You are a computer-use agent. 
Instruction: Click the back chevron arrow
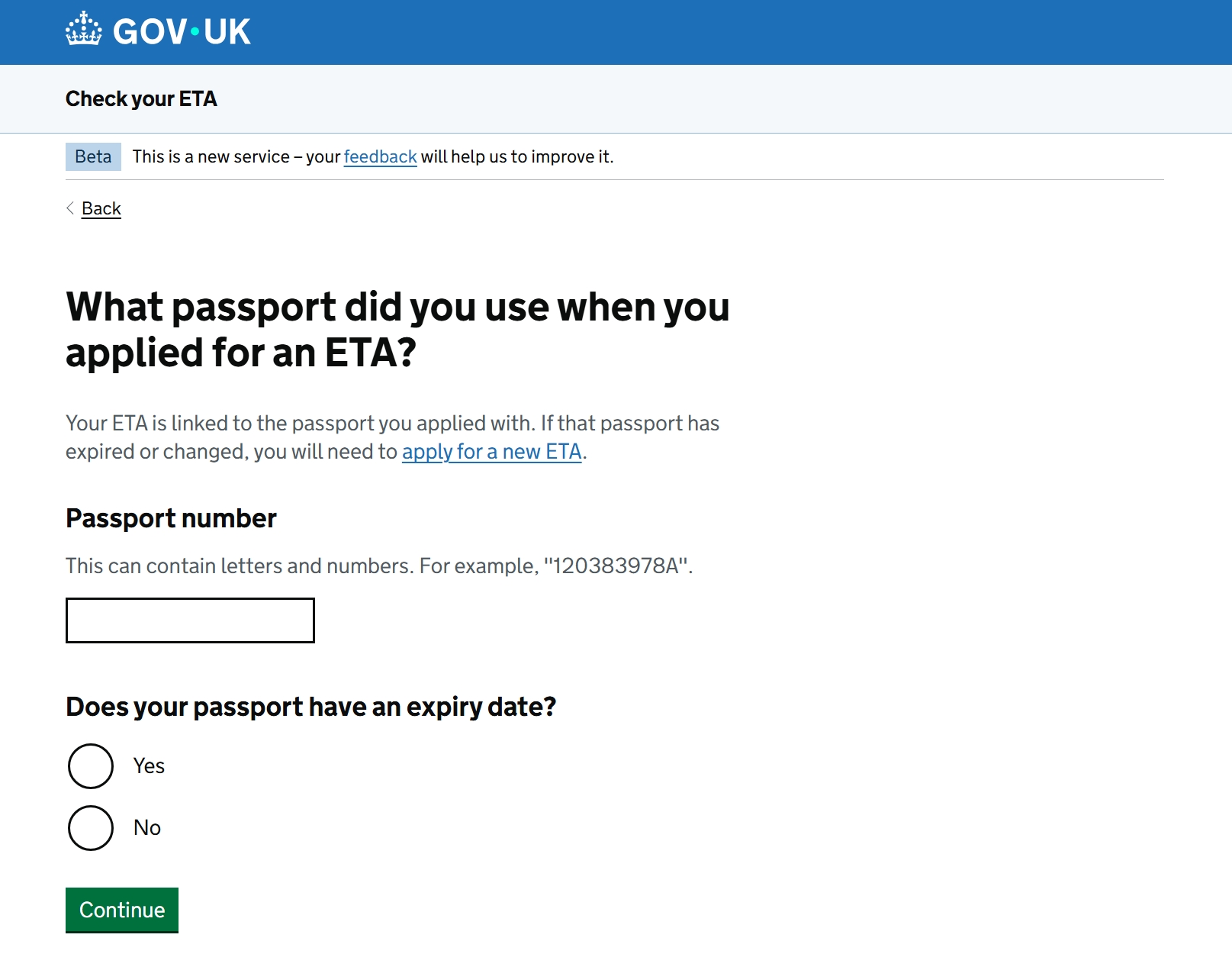(69, 208)
